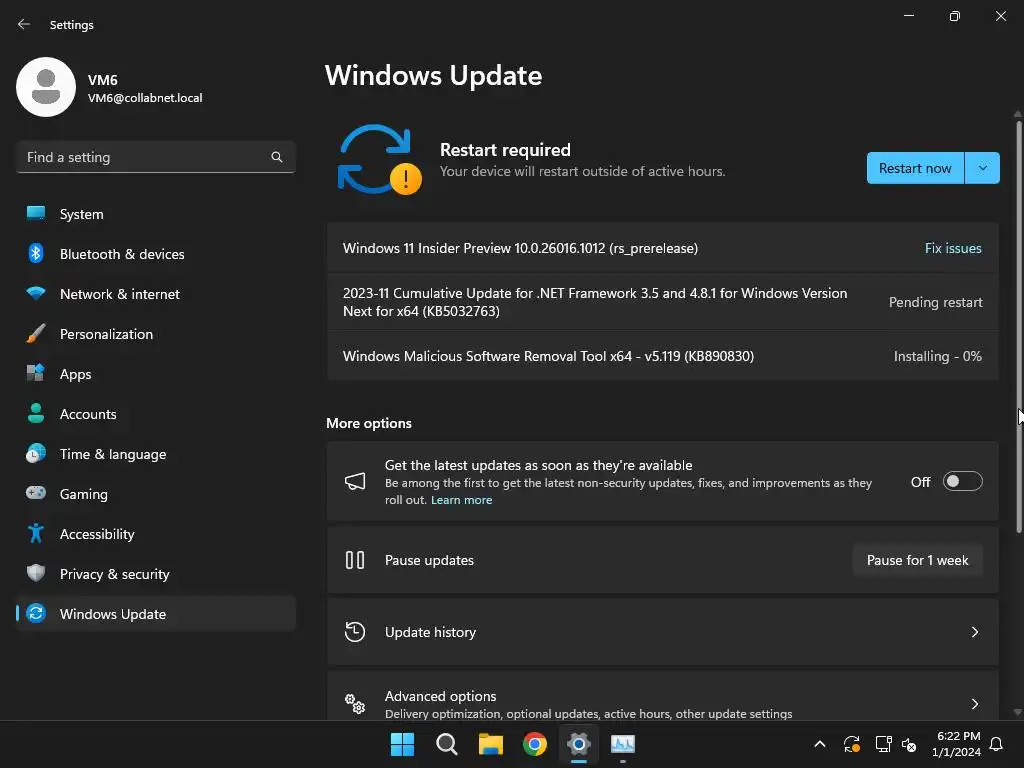Toggle Get the latest updates switch on
The width and height of the screenshot is (1024, 768).
point(963,481)
